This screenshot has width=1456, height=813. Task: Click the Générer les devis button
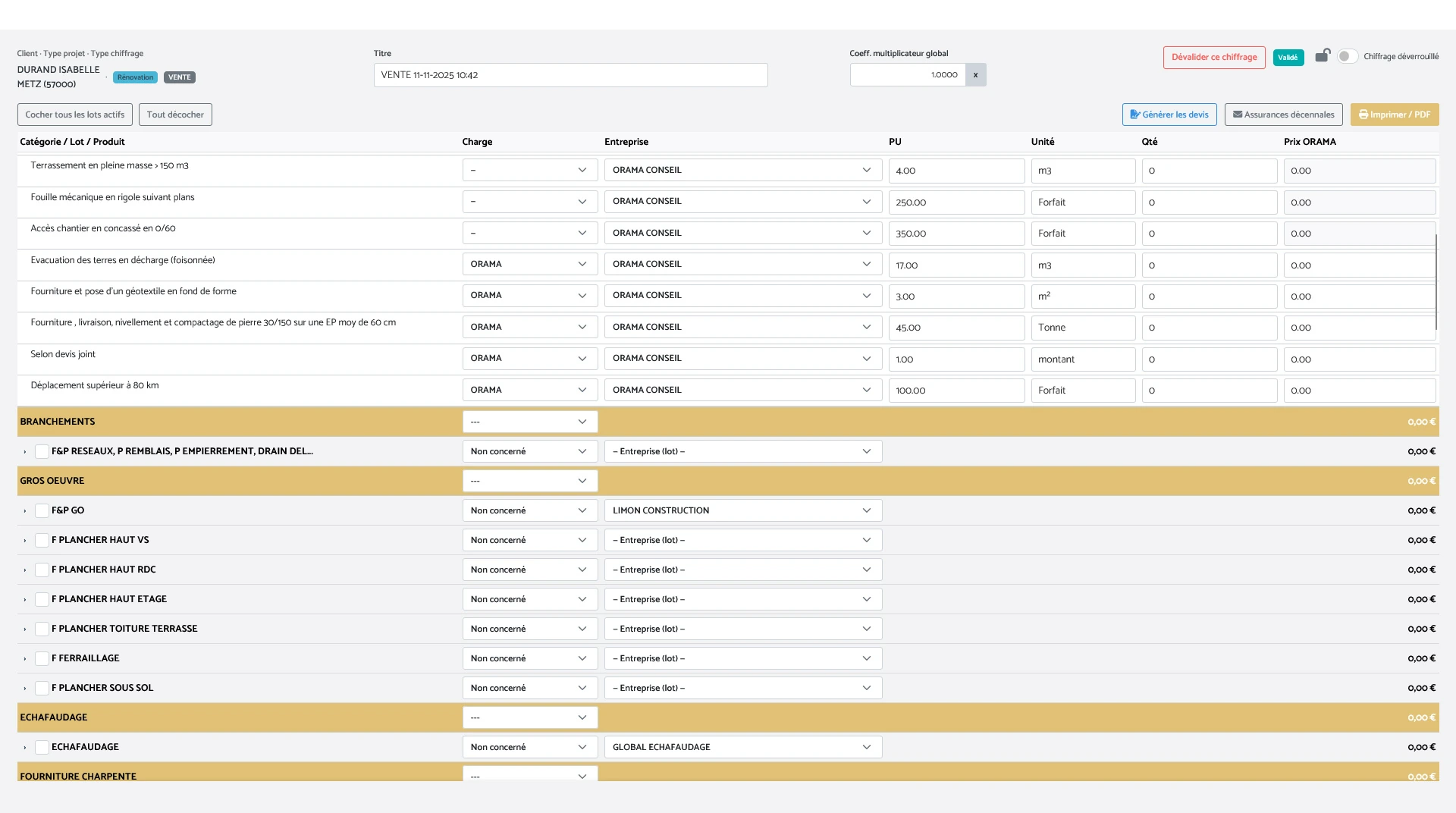pos(1169,115)
